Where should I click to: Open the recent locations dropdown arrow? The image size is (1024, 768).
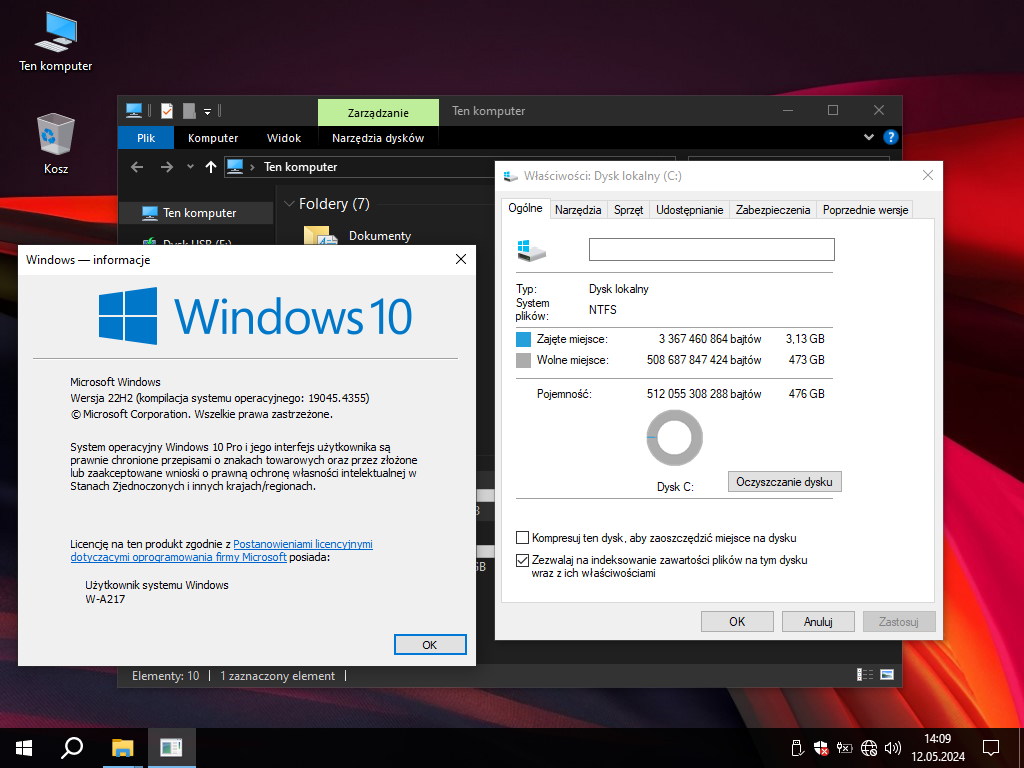(x=189, y=167)
